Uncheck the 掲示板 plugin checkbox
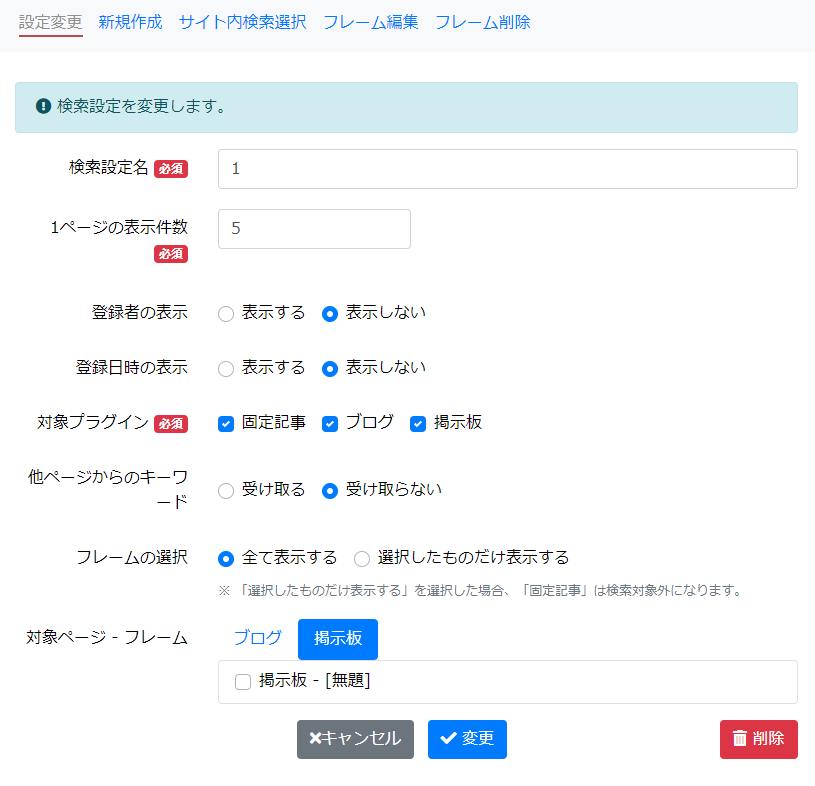The width and height of the screenshot is (815, 786). pos(418,423)
